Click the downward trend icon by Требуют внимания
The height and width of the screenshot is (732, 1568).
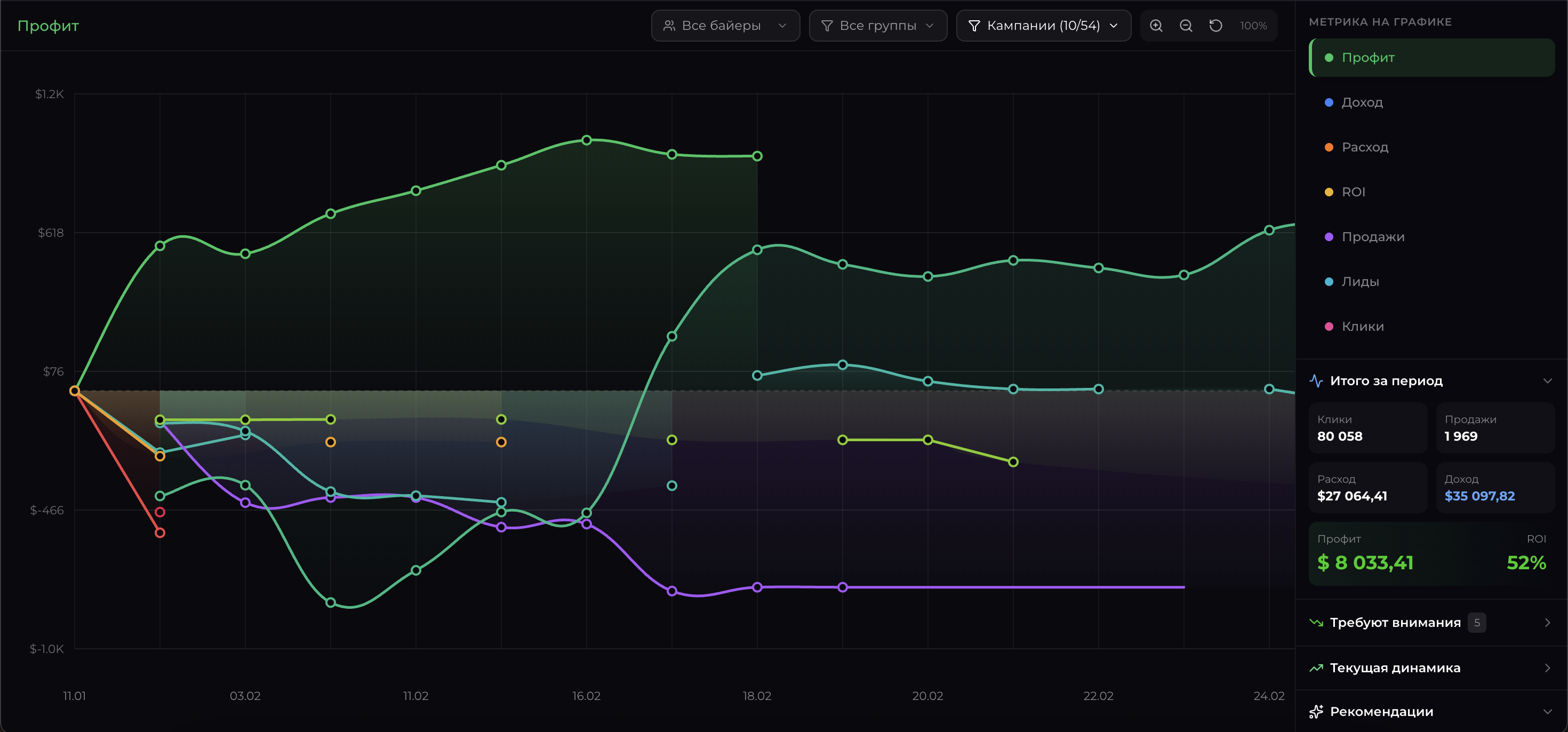[1316, 623]
